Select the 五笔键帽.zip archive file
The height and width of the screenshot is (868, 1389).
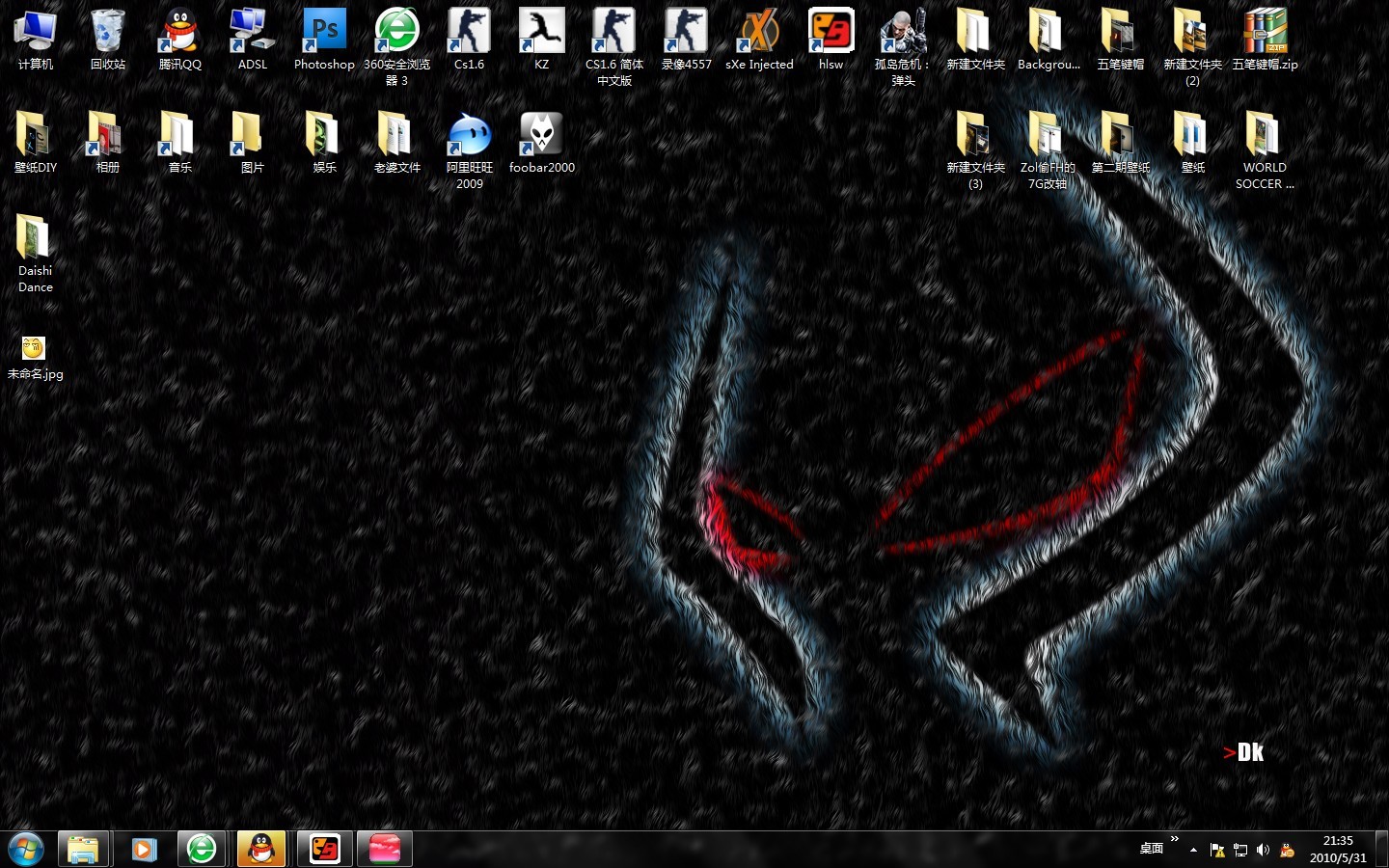(x=1265, y=41)
